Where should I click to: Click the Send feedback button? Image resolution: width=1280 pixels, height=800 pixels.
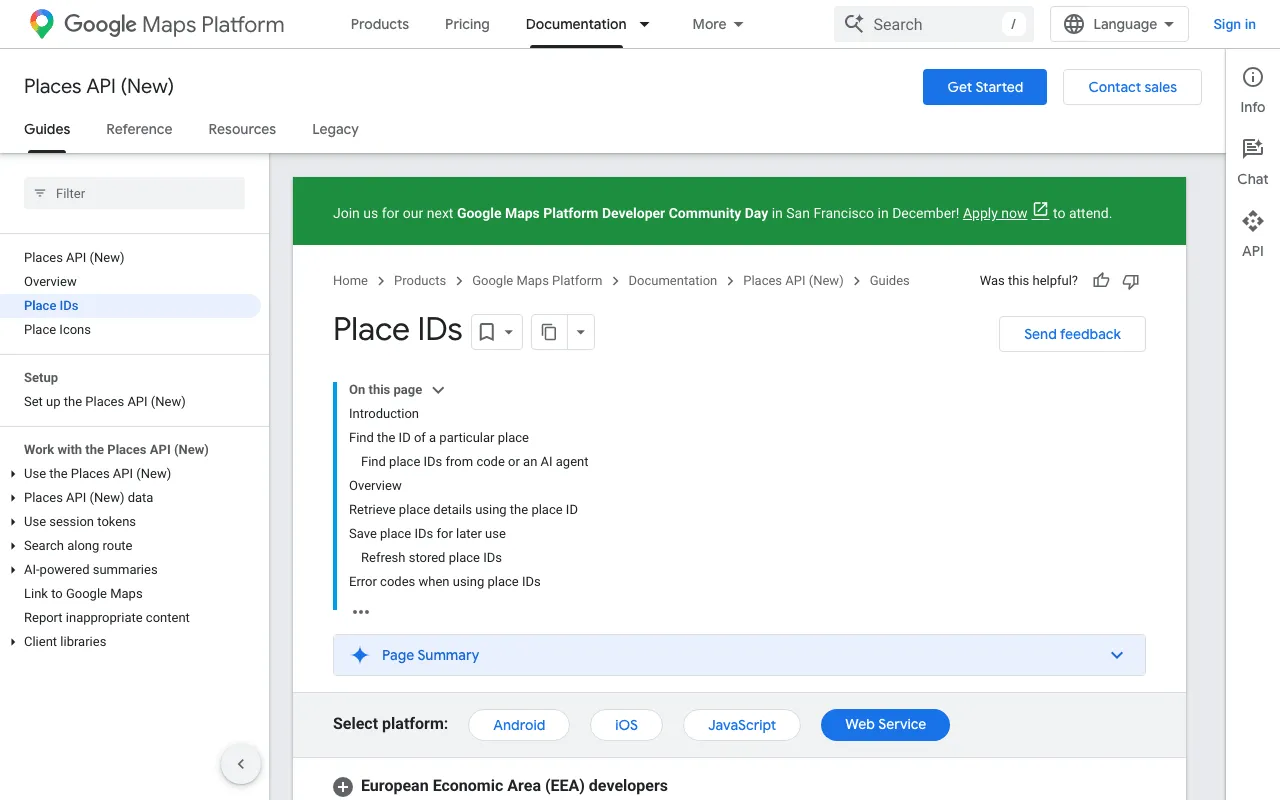1072,334
